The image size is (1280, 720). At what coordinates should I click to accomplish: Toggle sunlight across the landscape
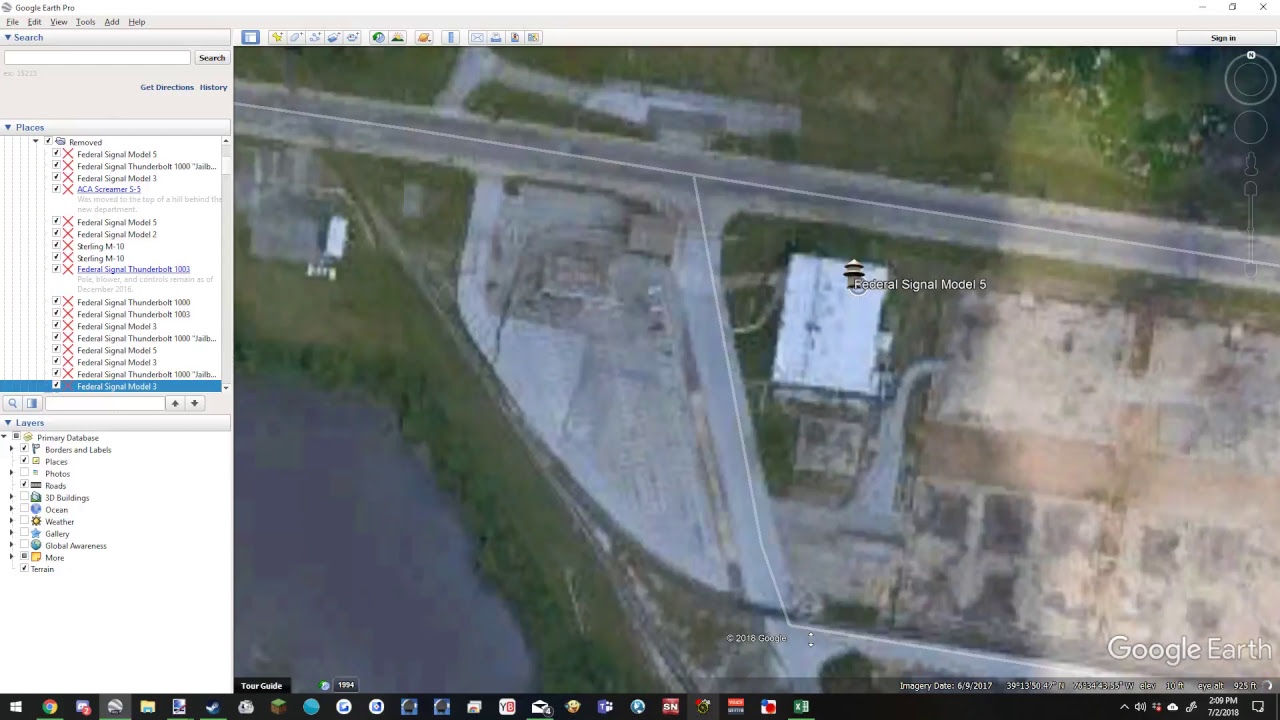(x=397, y=38)
